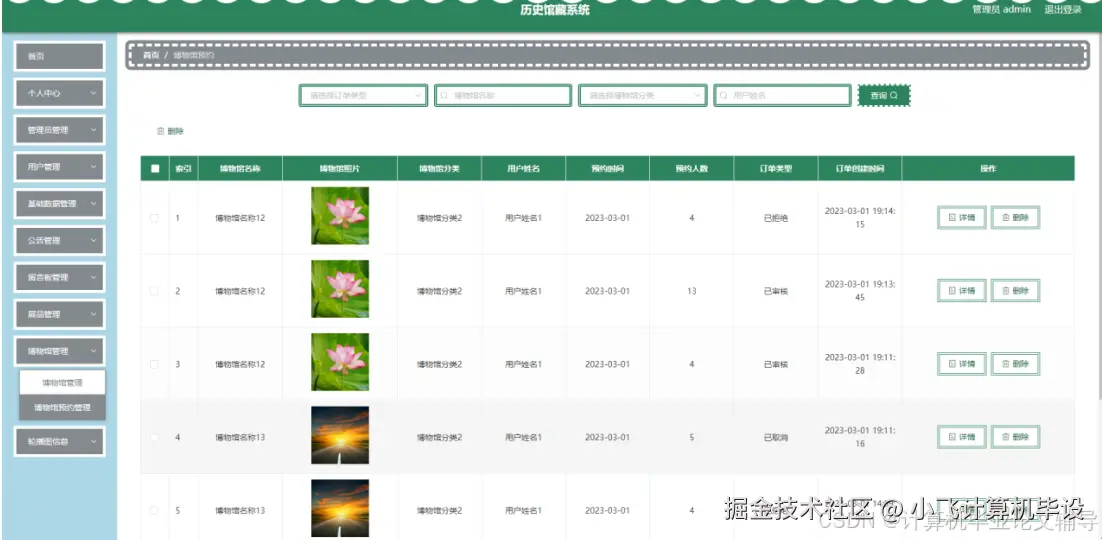1102x540 pixels.
Task: Click the 预约时间 column header
Action: coord(608,169)
